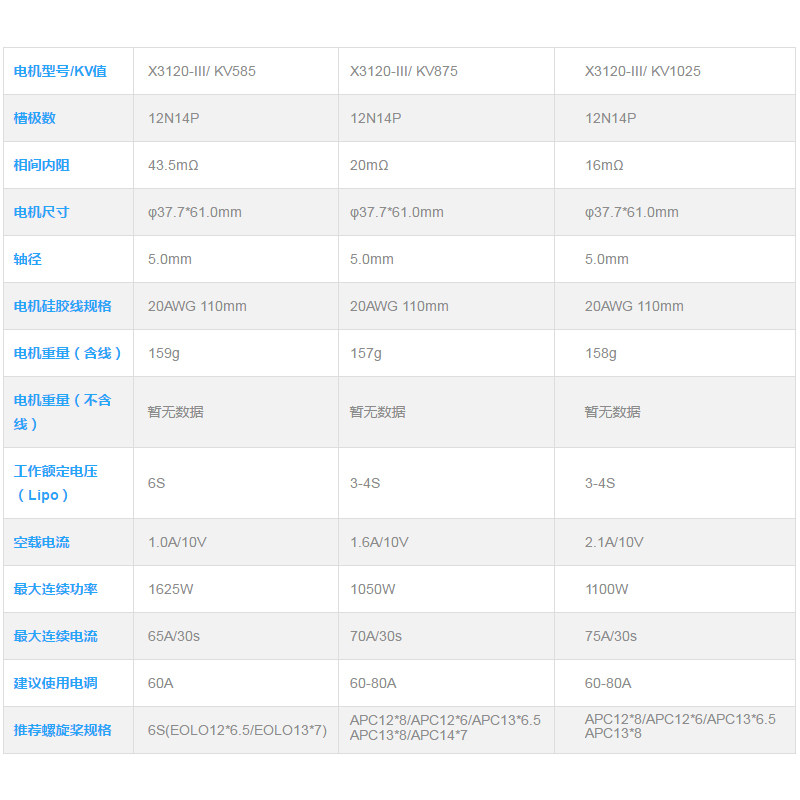Click the 60A recommended ESC value
This screenshot has height=800, width=800.
[x=160, y=683]
